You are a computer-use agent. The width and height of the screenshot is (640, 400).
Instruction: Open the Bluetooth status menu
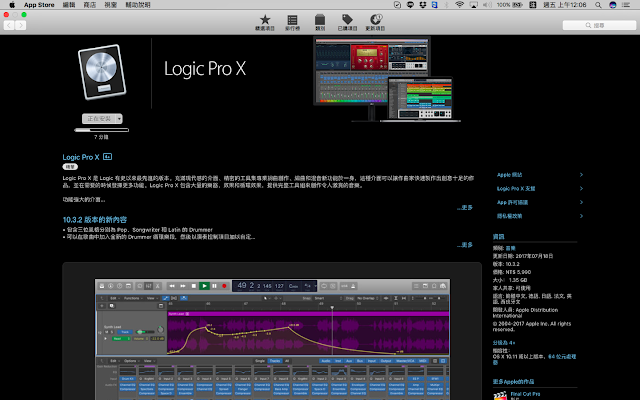click(x=446, y=5)
